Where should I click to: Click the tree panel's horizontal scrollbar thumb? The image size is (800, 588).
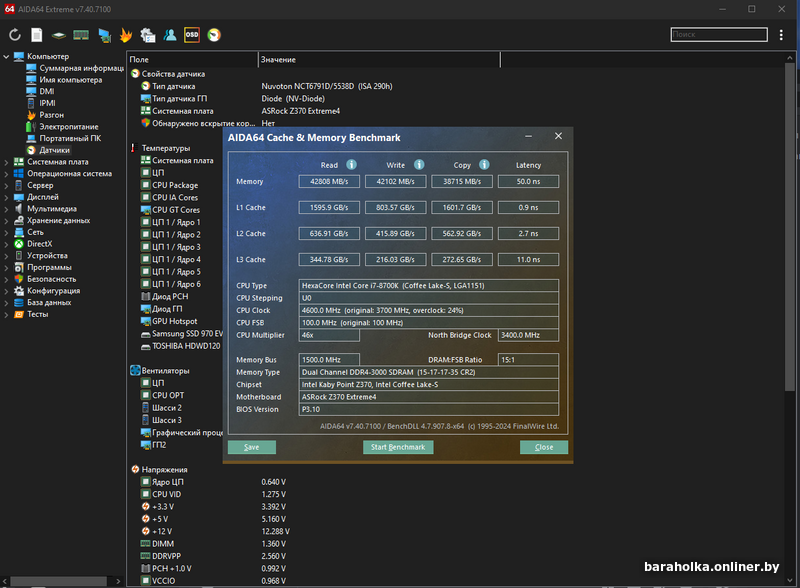click(59, 581)
